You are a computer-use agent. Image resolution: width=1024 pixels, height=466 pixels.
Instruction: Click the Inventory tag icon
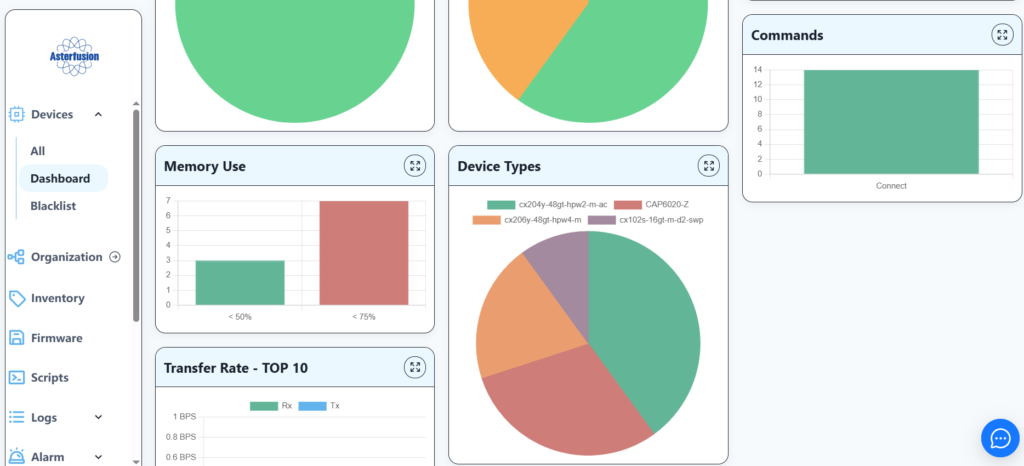[x=16, y=298]
